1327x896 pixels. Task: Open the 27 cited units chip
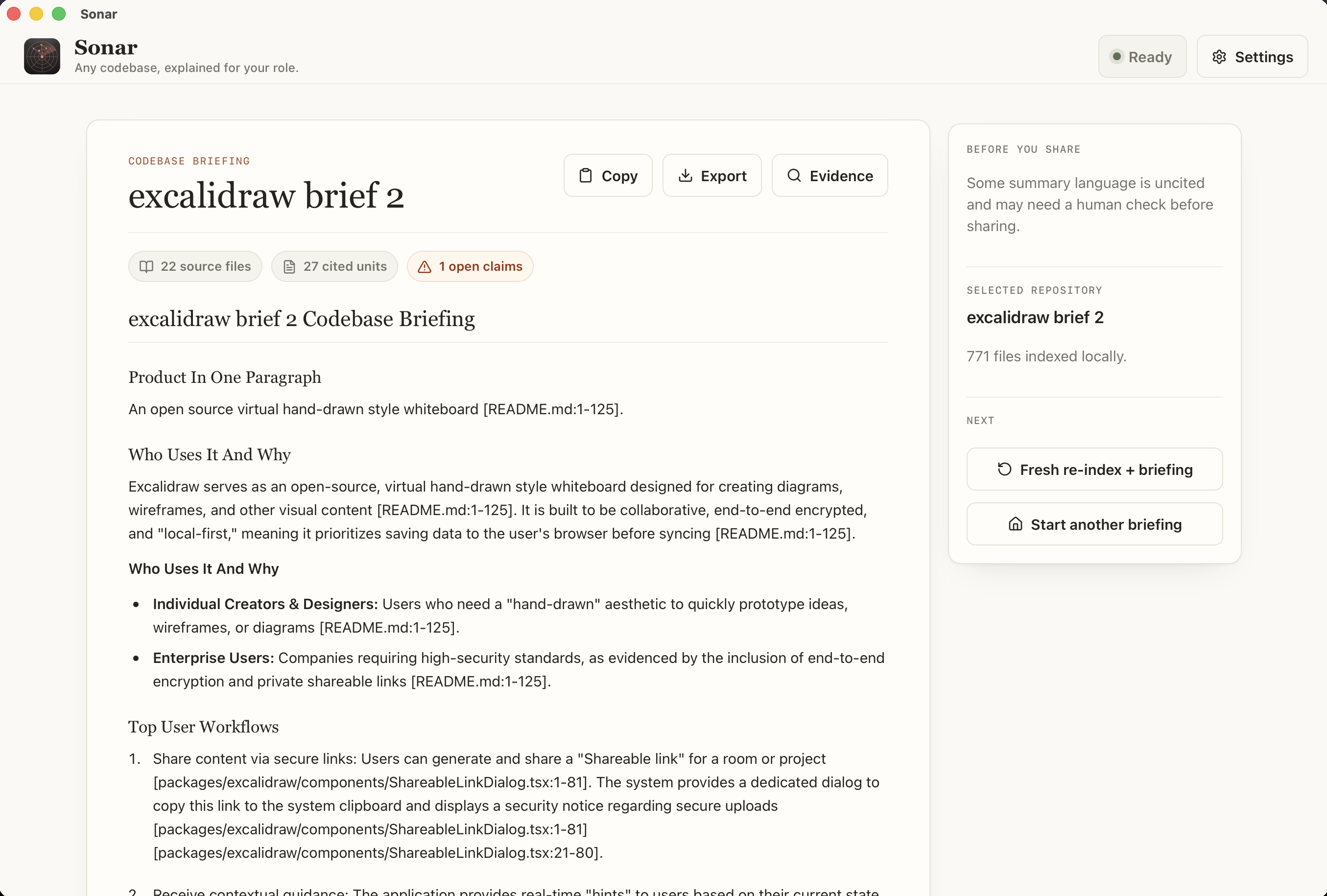click(x=334, y=267)
